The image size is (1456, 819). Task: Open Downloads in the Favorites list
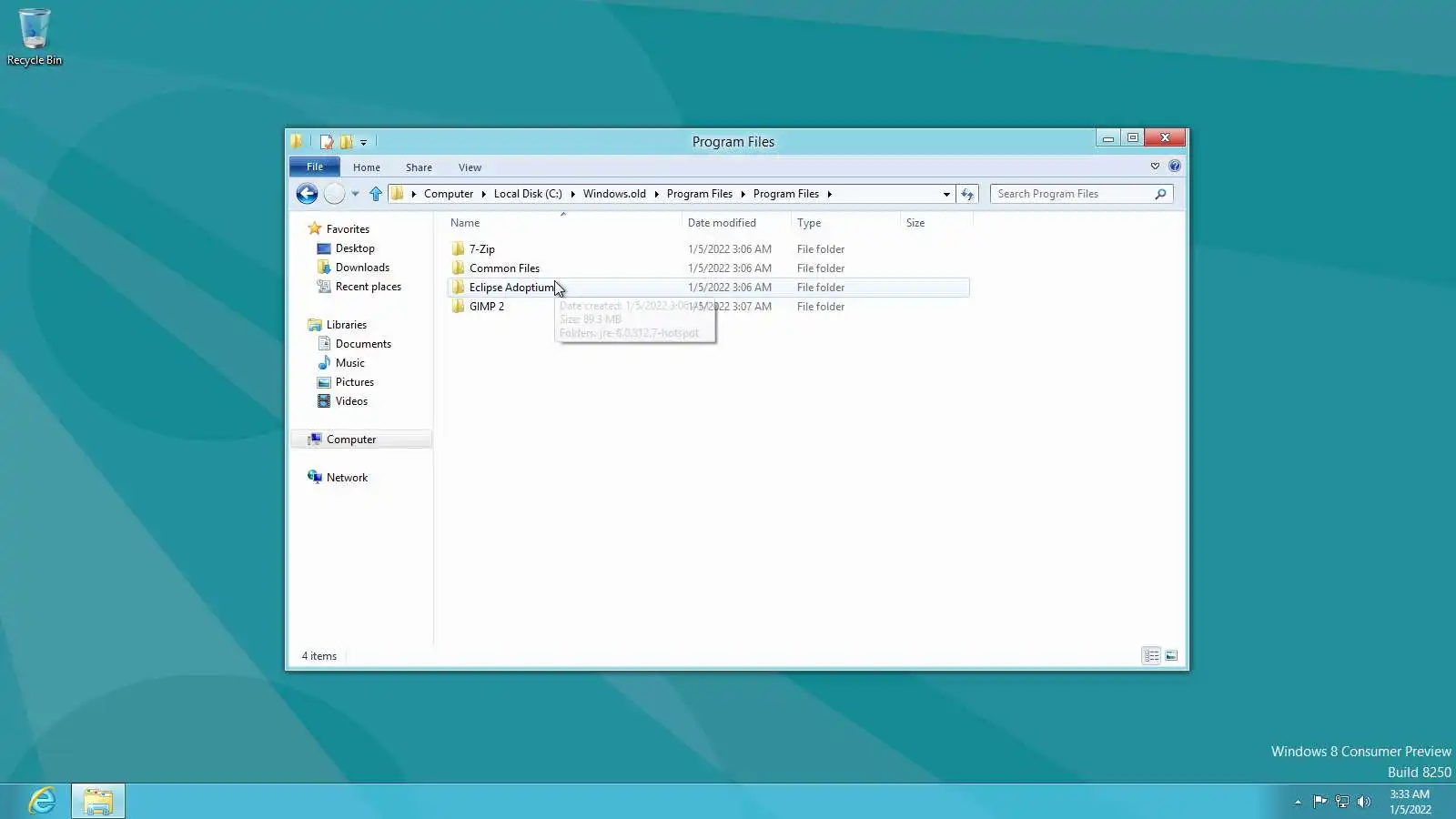[362, 268]
